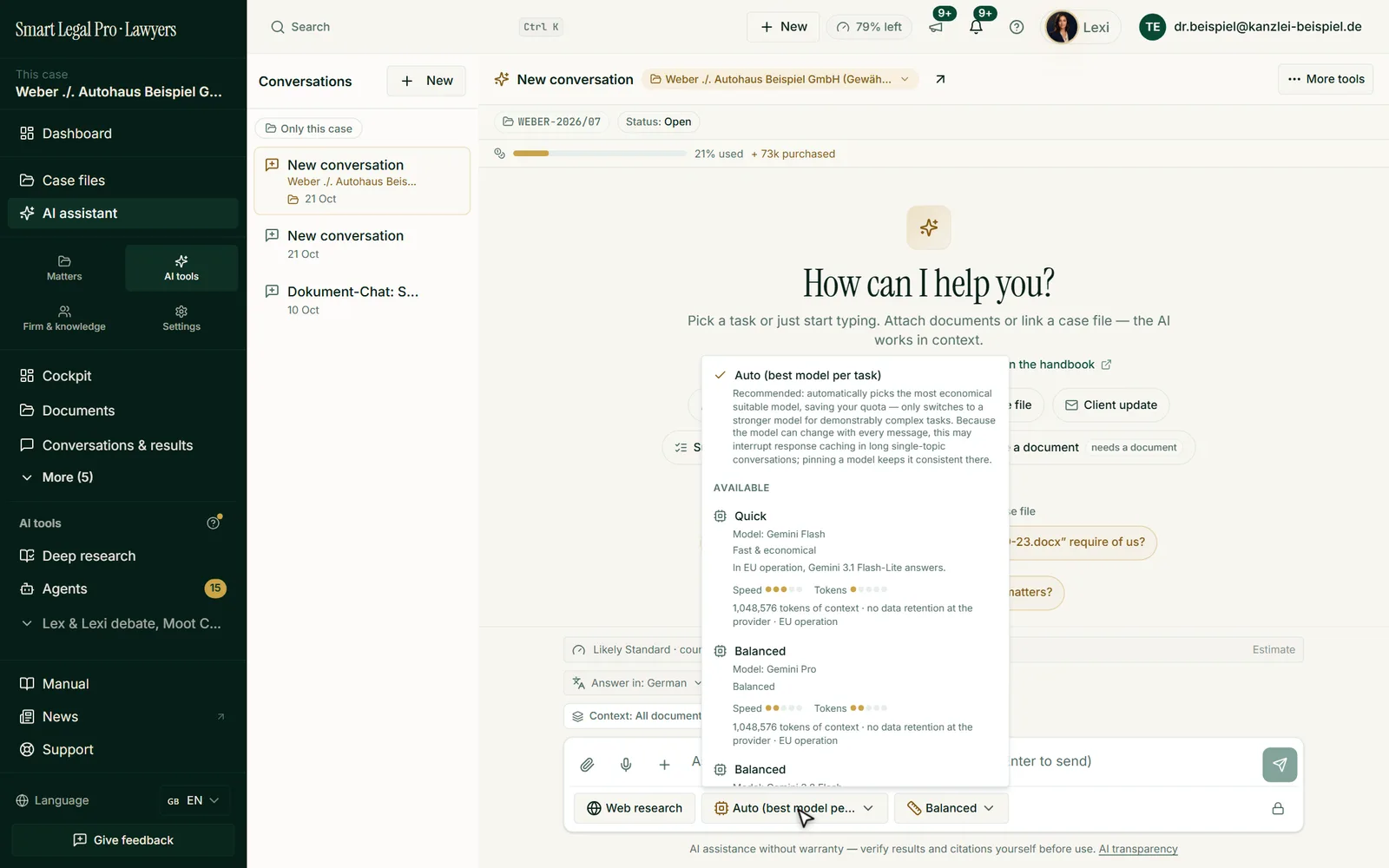The width and height of the screenshot is (1389, 868).
Task: Click the help question mark icon
Action: (1017, 27)
